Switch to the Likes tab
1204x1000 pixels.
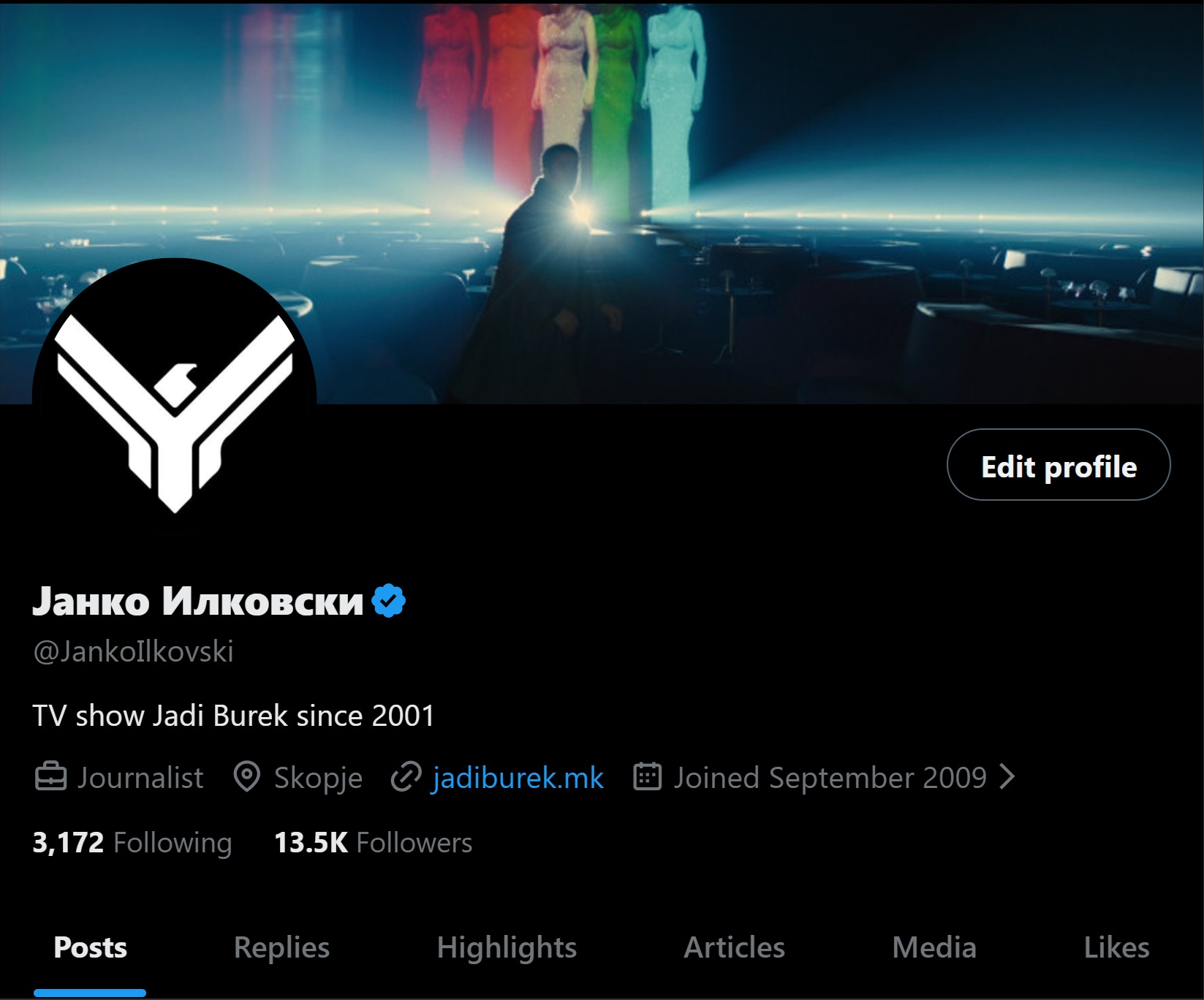(1116, 947)
